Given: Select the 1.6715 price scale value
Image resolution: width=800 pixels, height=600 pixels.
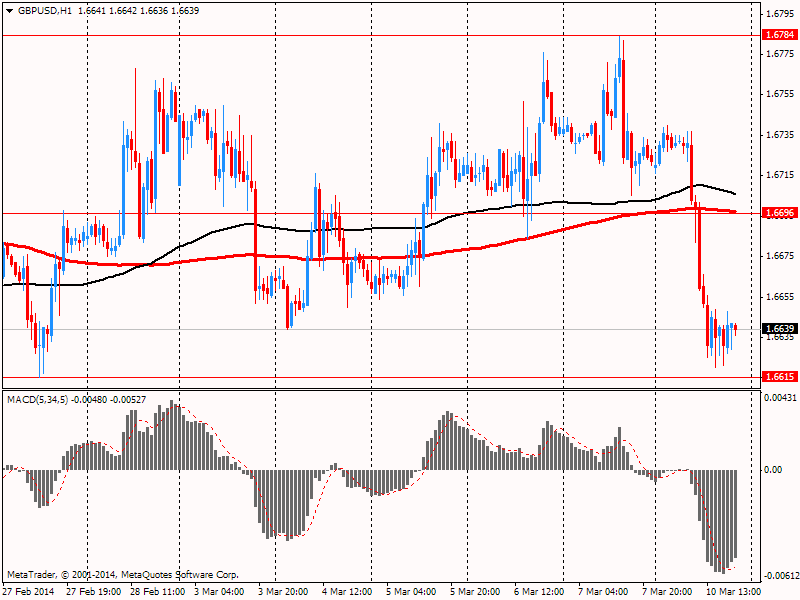Looking at the screenshot, I should tap(780, 175).
